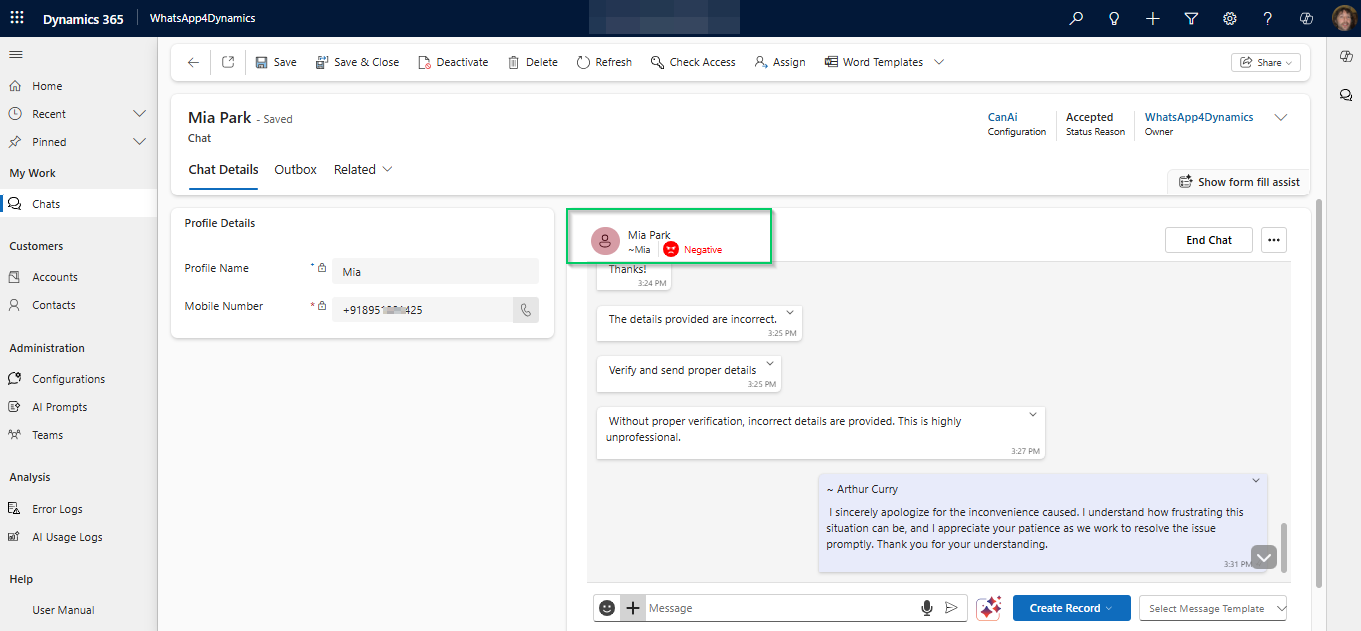This screenshot has height=631, width=1361.
Task: Click the microphone voice message icon
Action: [x=927, y=608]
